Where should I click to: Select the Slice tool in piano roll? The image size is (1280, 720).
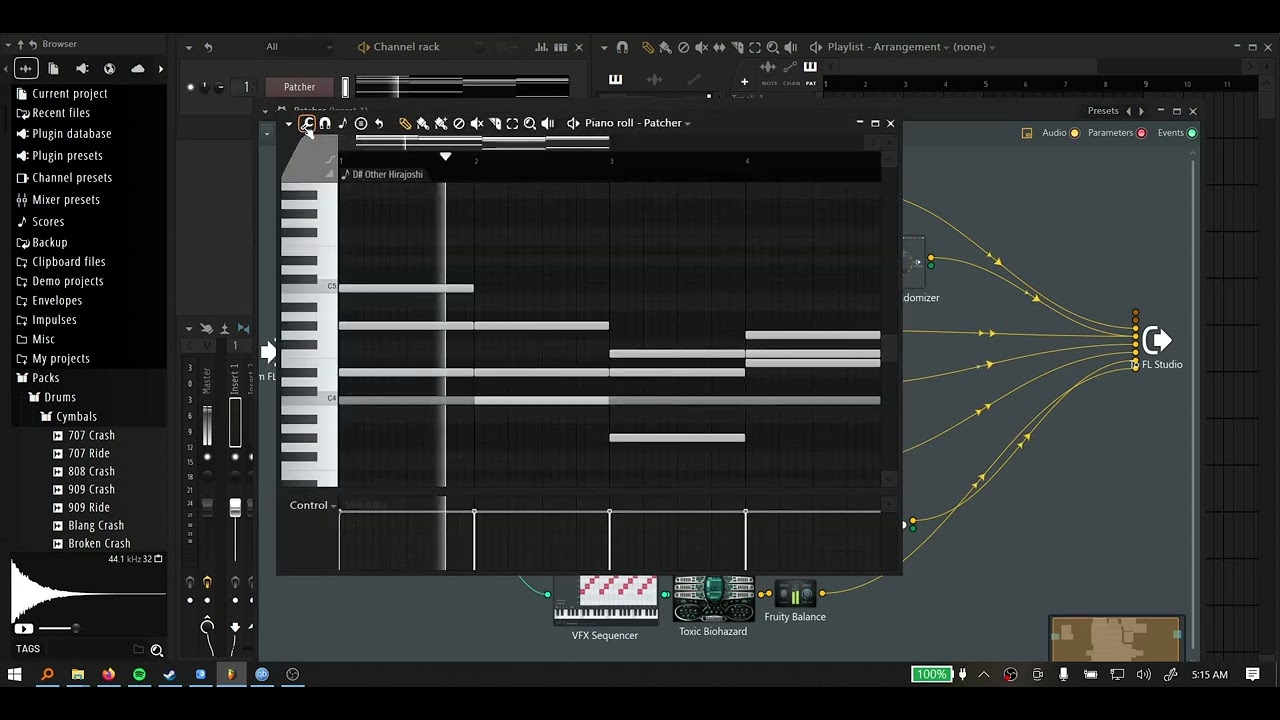pyautogui.click(x=495, y=123)
